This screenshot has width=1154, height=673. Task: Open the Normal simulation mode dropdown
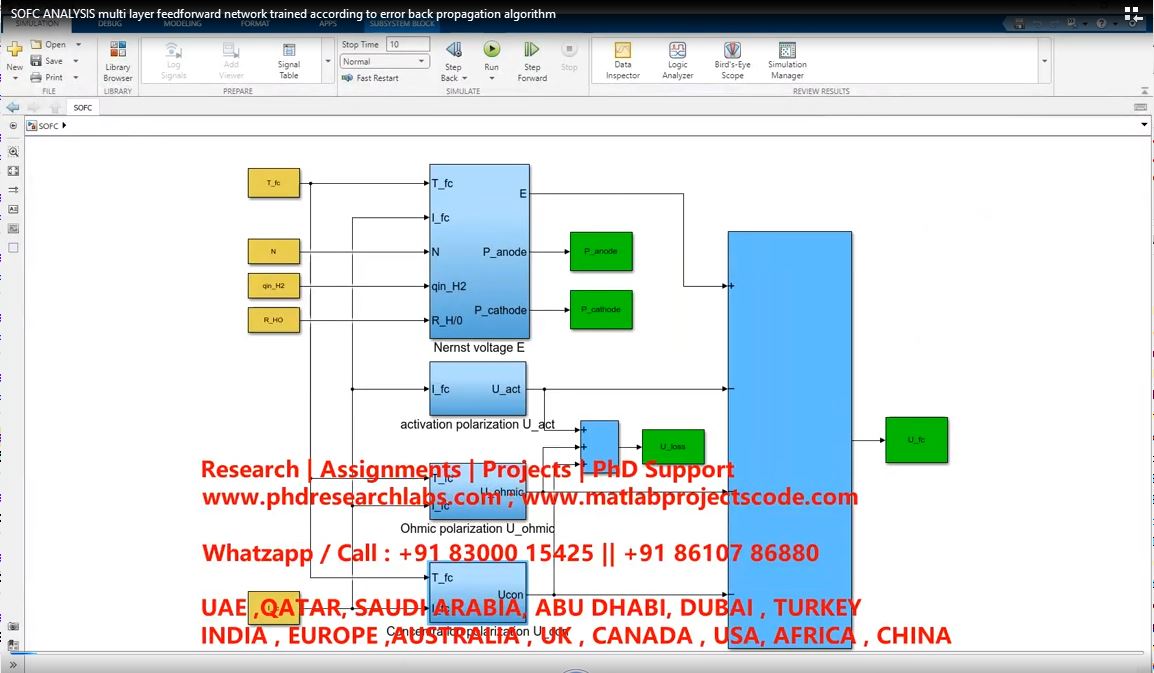click(x=384, y=62)
